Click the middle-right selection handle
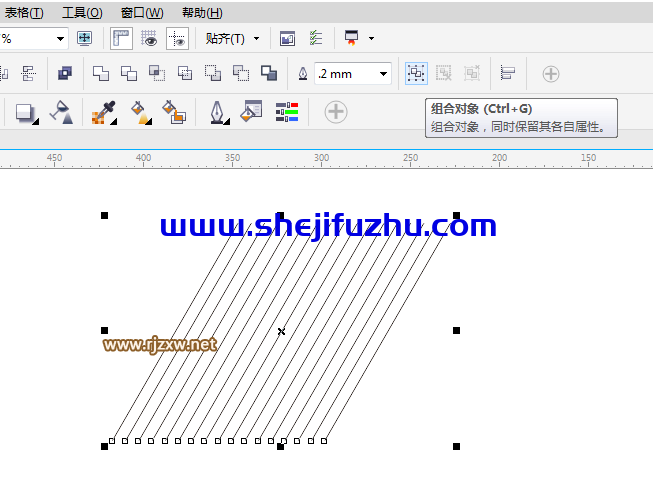 [456, 330]
